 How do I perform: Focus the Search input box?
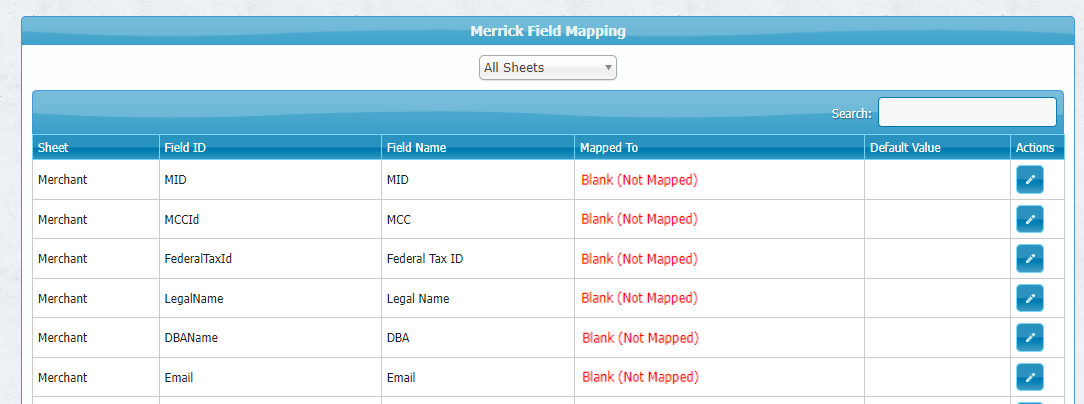966,113
